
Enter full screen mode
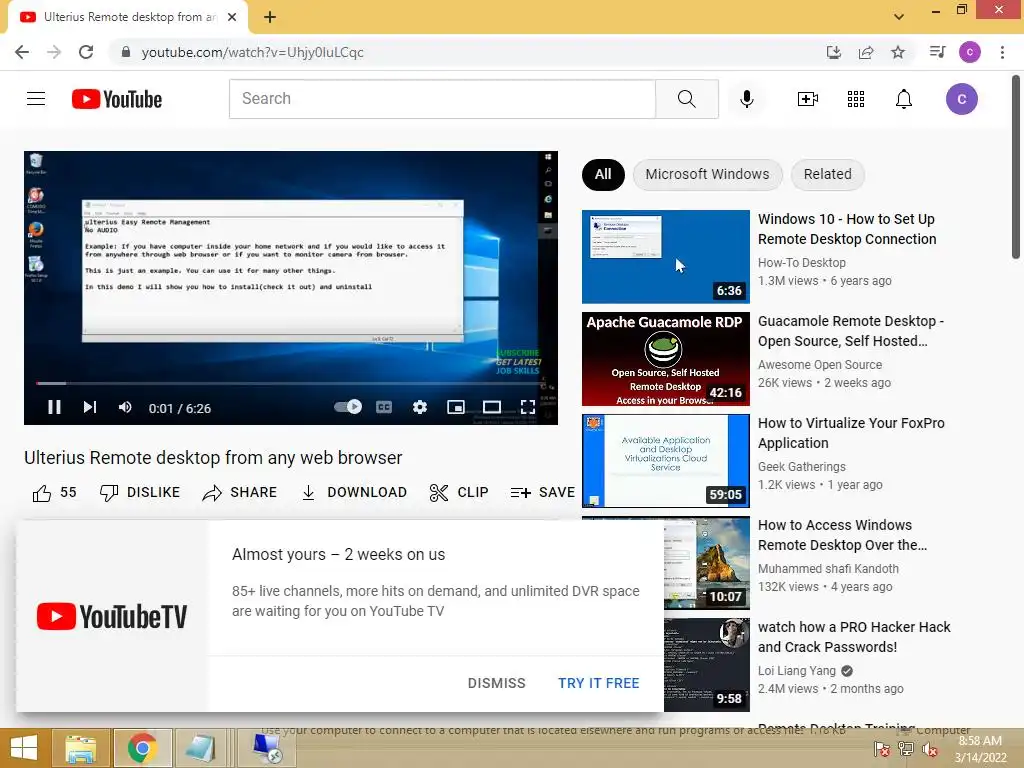(528, 407)
